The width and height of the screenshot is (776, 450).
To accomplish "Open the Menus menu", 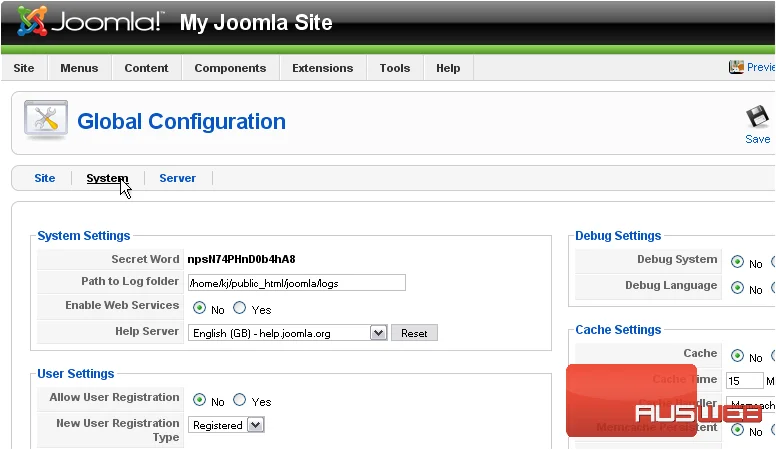I will (79, 68).
